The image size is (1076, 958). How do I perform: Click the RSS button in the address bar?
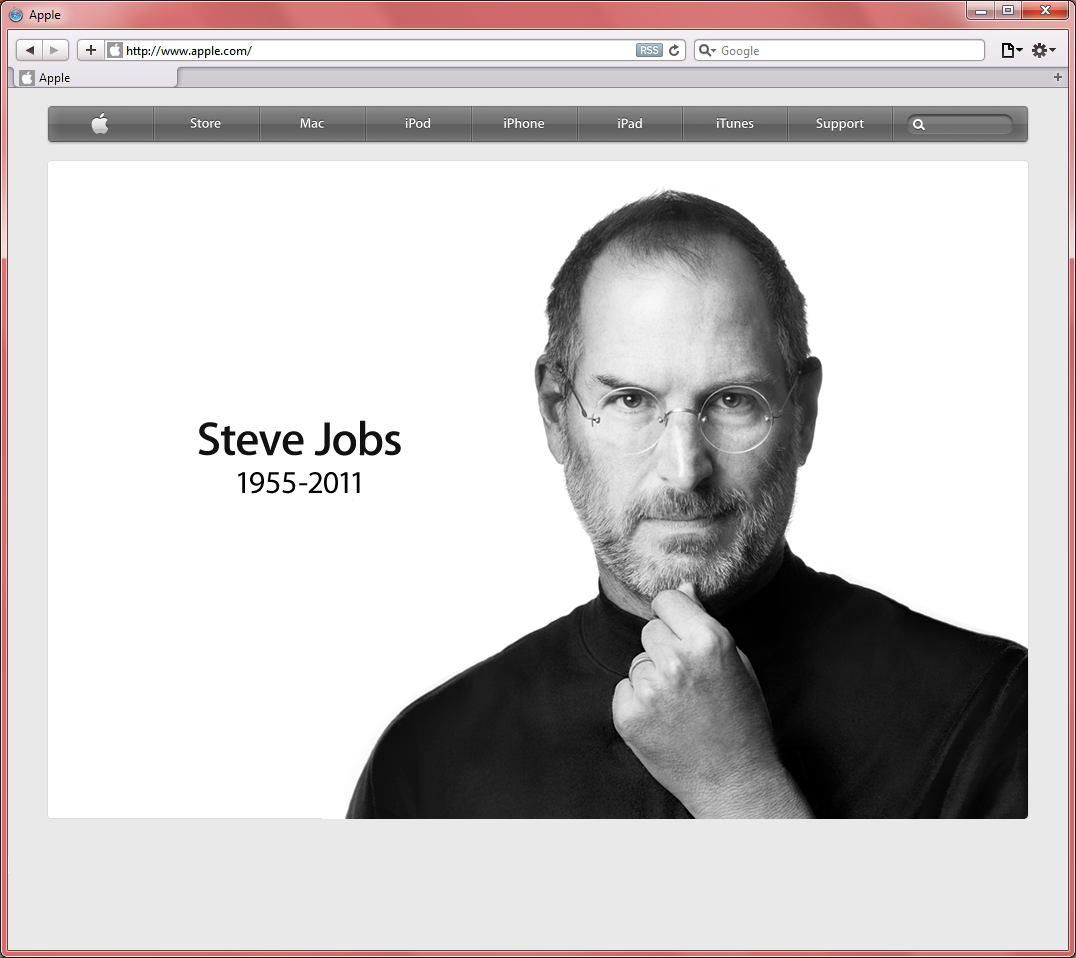pos(649,50)
